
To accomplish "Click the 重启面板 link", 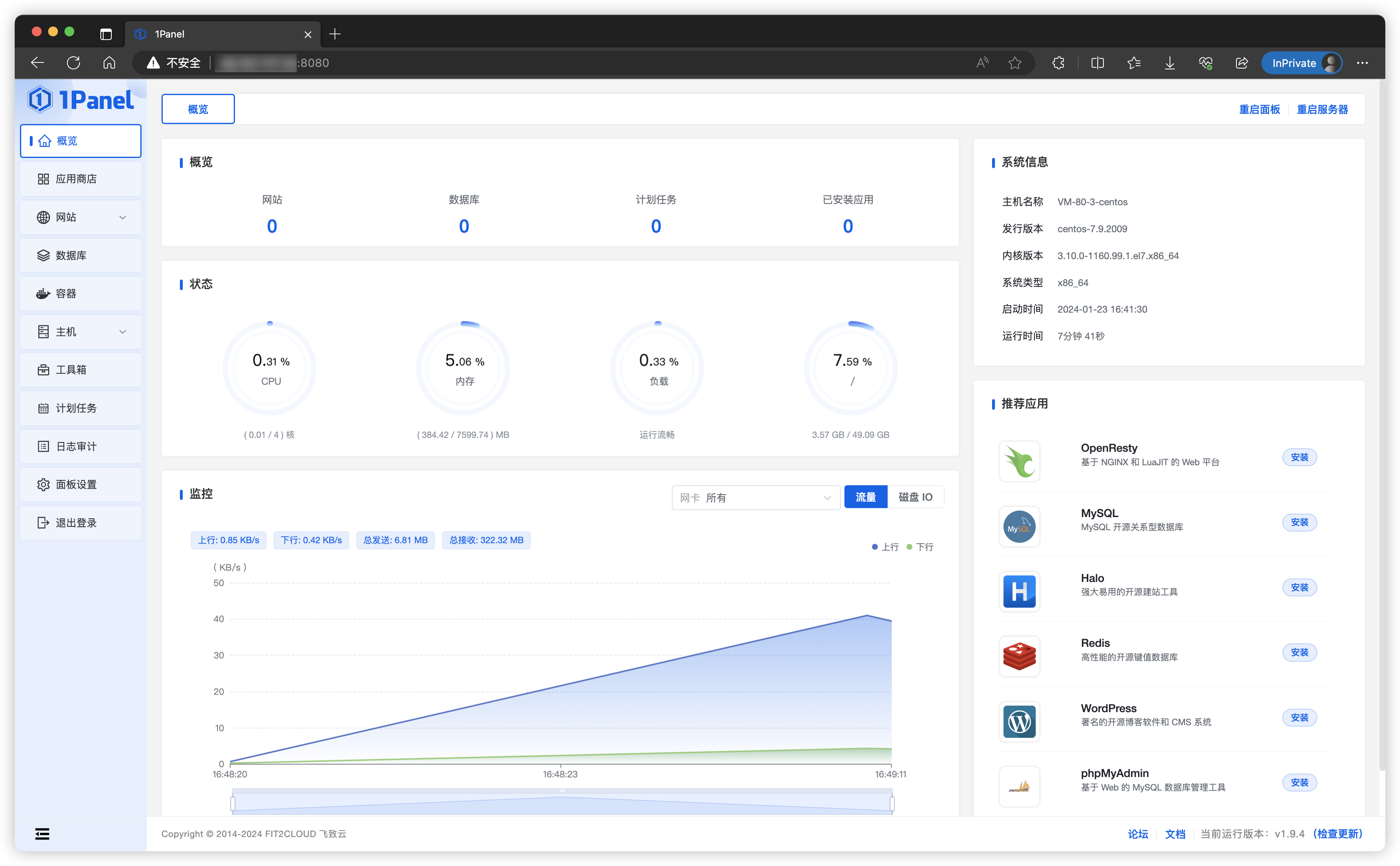I will pos(1259,109).
